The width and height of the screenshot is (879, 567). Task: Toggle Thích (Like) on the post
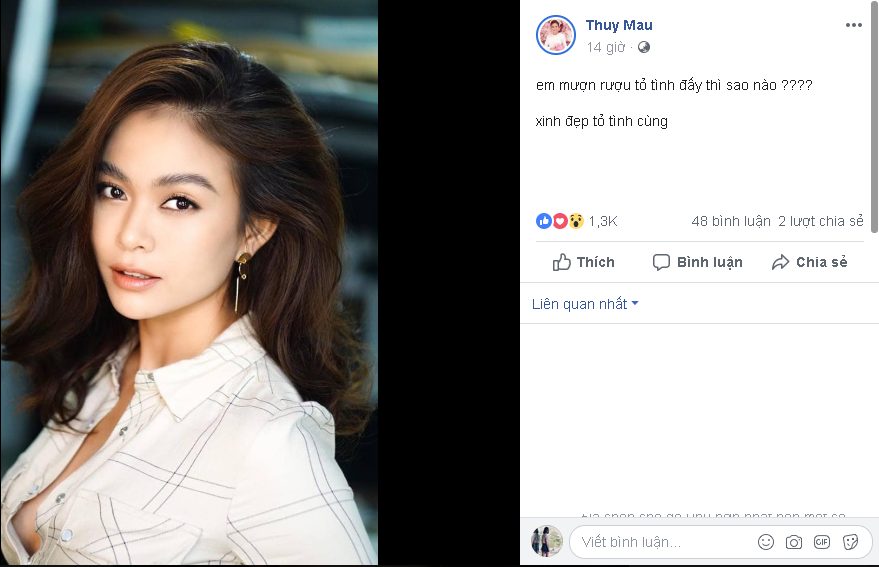coord(584,262)
